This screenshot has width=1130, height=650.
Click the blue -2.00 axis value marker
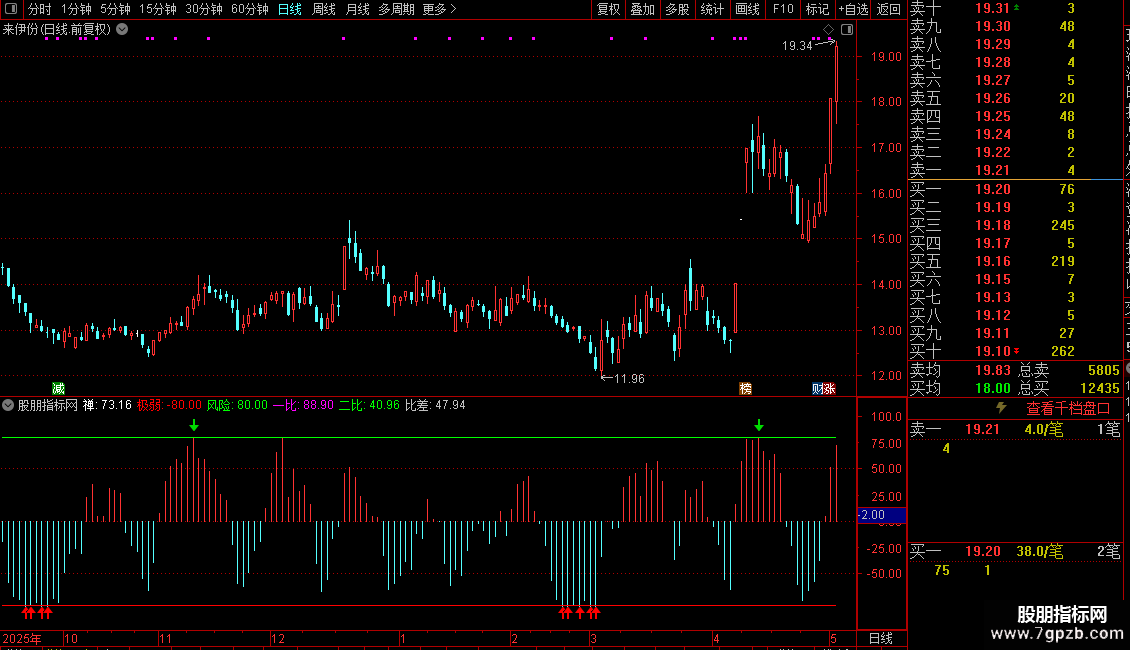(881, 515)
